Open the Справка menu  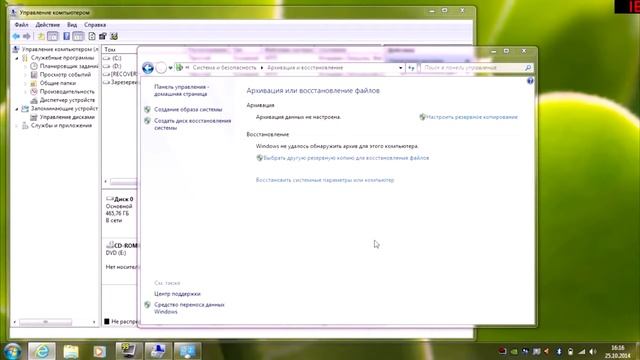pos(95,25)
